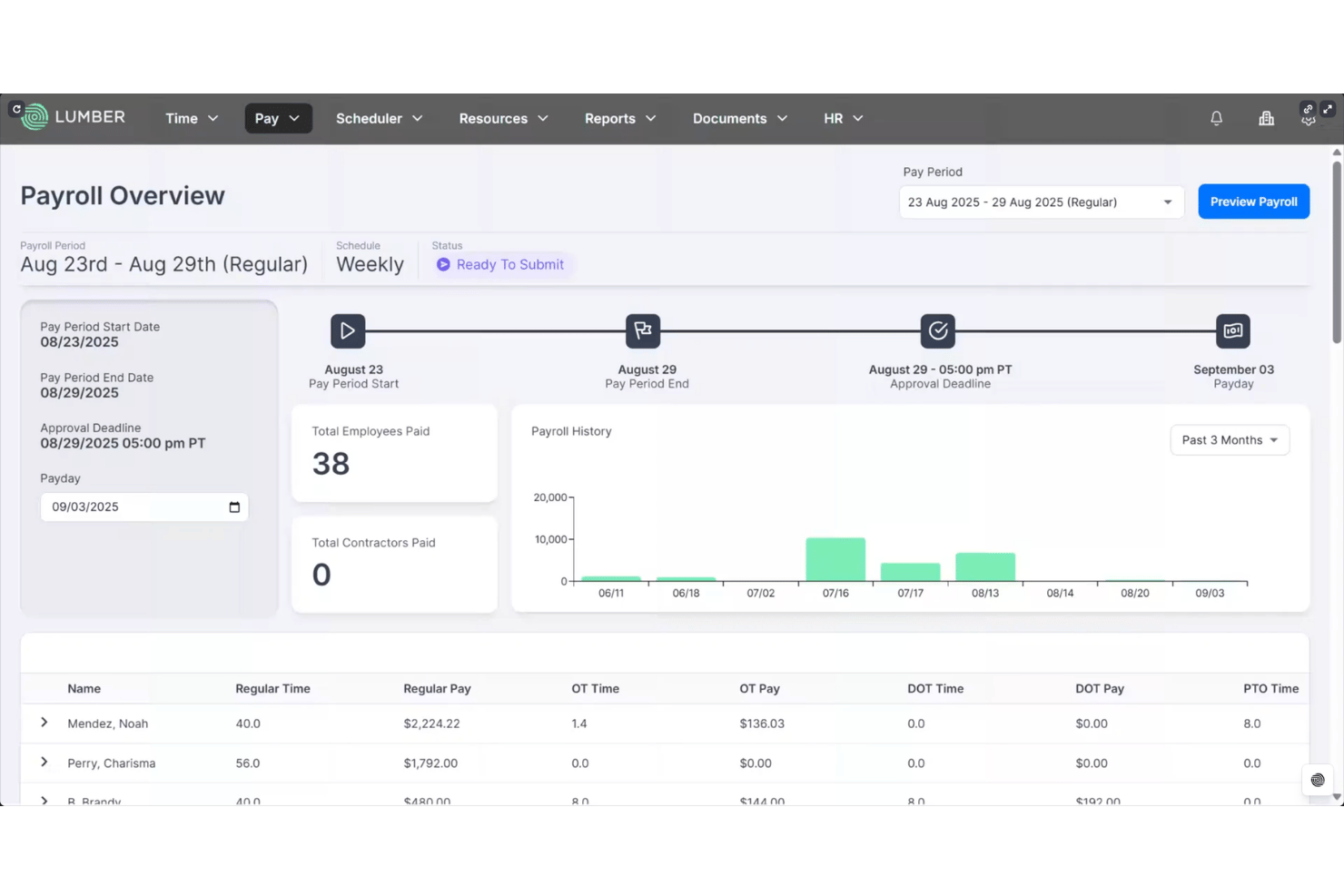Click the fullscreen expand icon
The height and width of the screenshot is (896, 1344).
[1328, 109]
